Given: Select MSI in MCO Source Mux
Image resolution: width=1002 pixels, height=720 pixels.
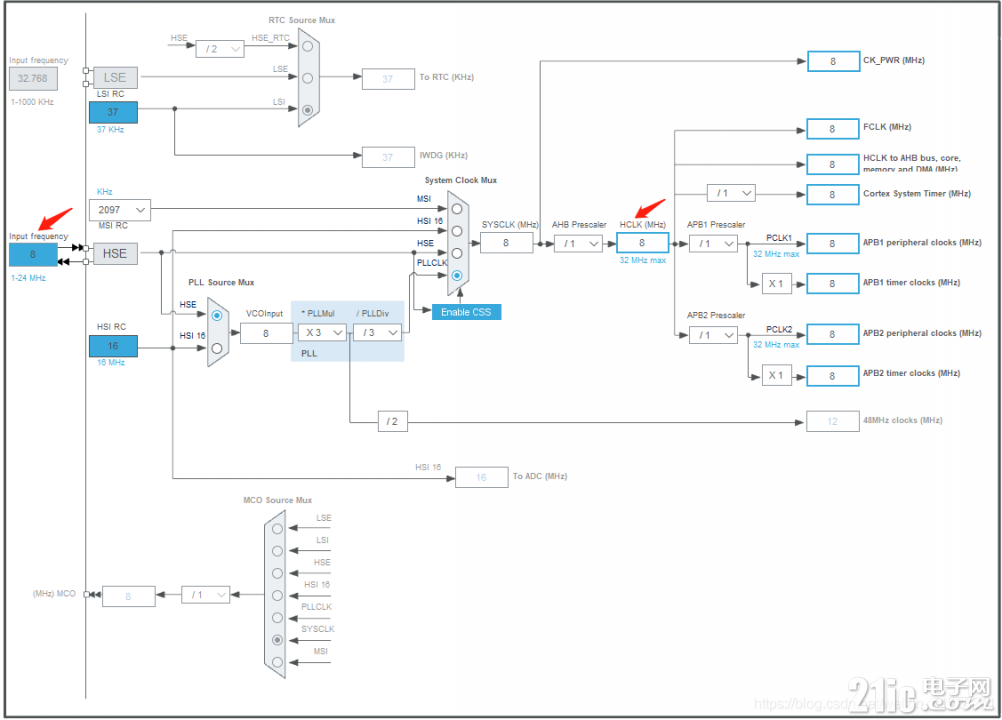Looking at the screenshot, I should click(x=277, y=662).
